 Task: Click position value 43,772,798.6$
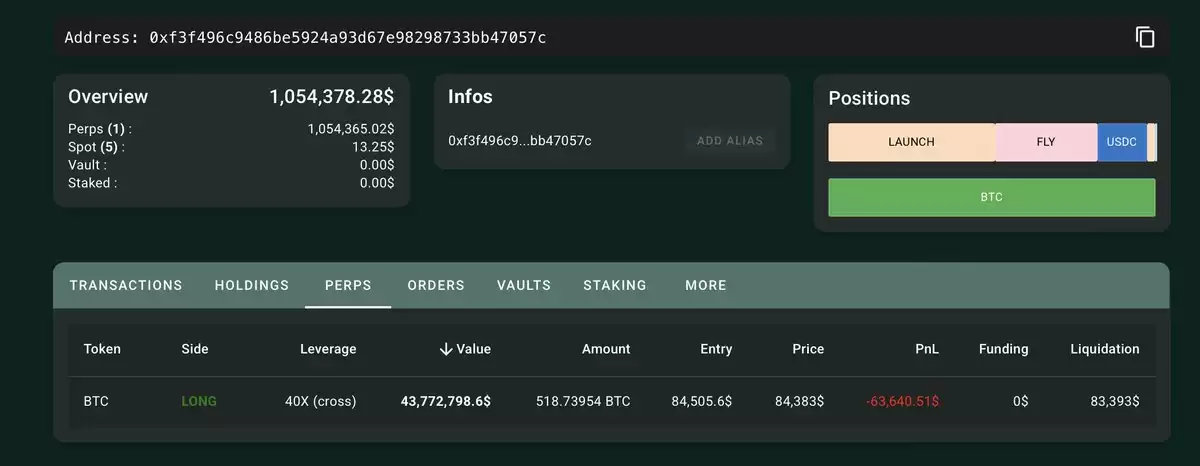(446, 401)
